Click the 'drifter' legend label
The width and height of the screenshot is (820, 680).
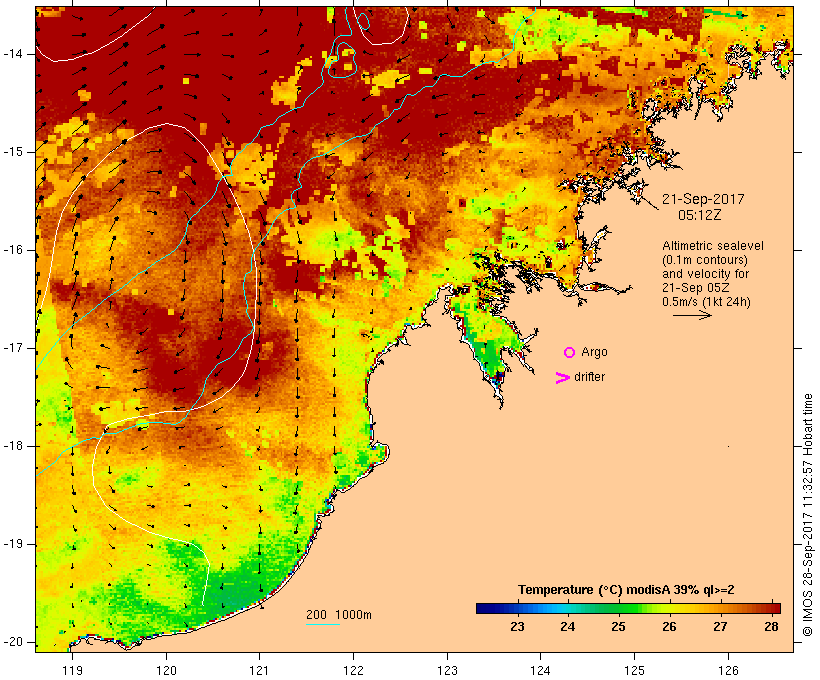tap(589, 377)
